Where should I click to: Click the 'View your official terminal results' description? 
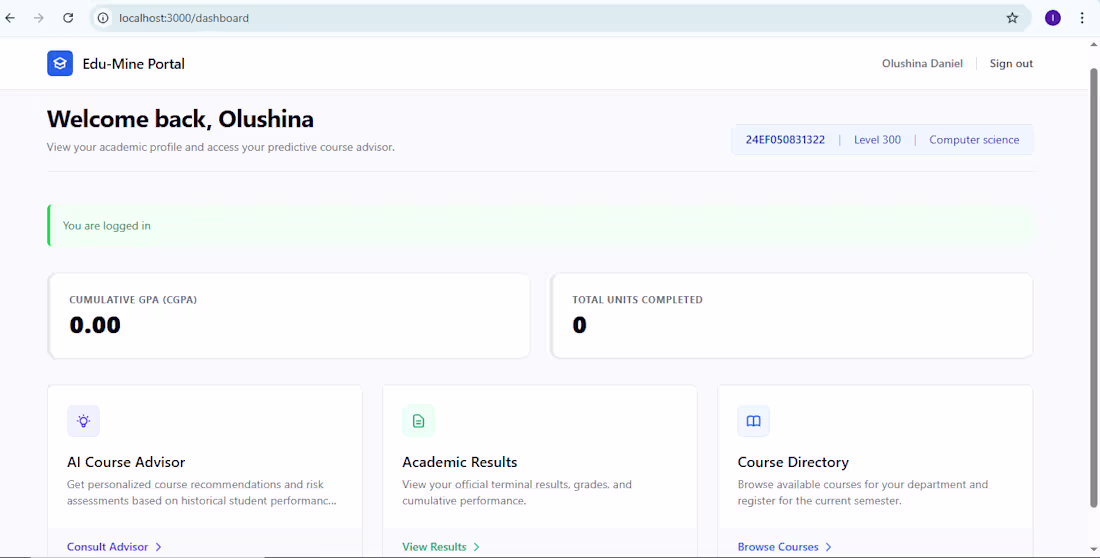[x=517, y=493]
